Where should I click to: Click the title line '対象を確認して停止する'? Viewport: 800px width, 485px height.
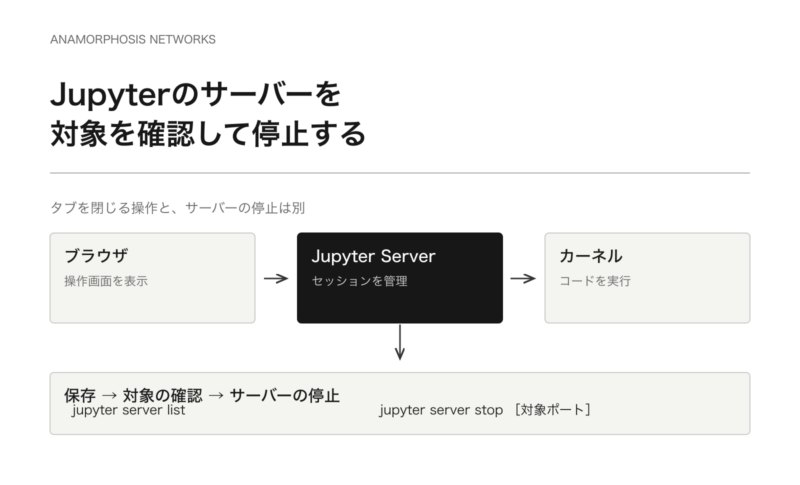(x=208, y=134)
